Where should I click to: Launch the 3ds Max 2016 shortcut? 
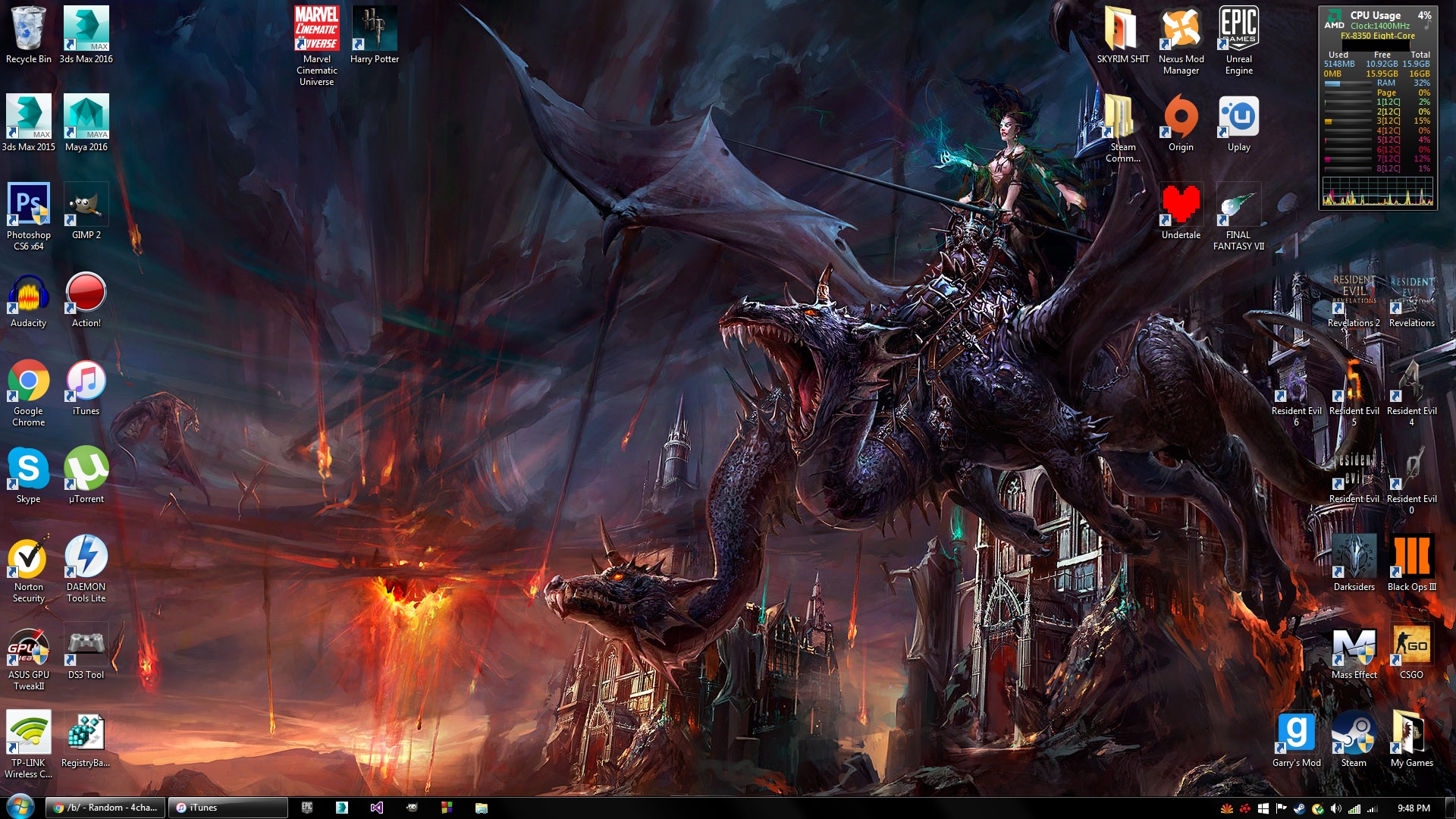click(86, 35)
